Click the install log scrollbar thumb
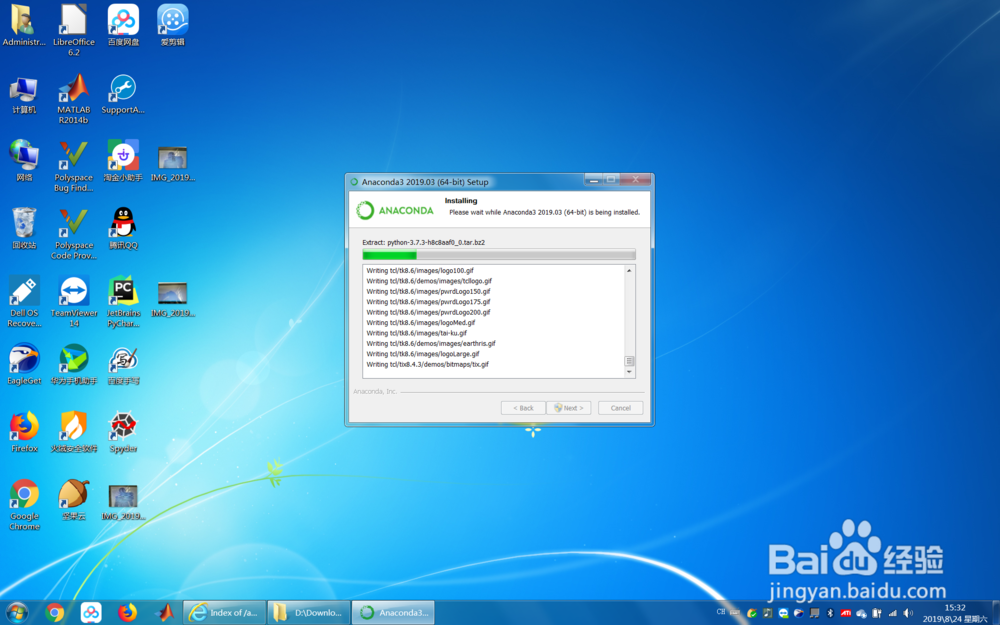This screenshot has width=1000, height=625. pos(629,361)
